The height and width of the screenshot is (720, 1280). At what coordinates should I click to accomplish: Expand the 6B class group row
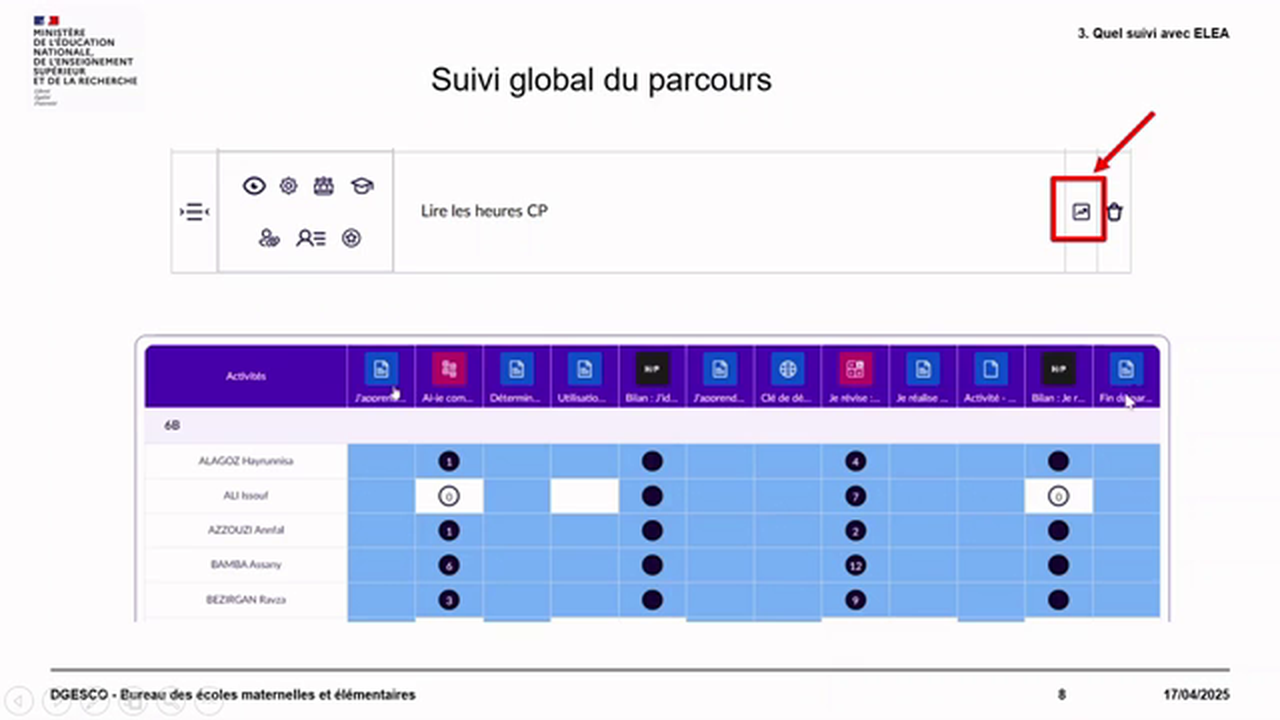171,425
